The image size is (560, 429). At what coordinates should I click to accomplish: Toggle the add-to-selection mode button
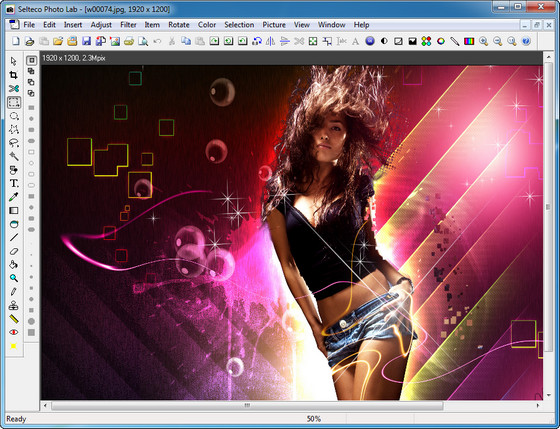pos(31,71)
